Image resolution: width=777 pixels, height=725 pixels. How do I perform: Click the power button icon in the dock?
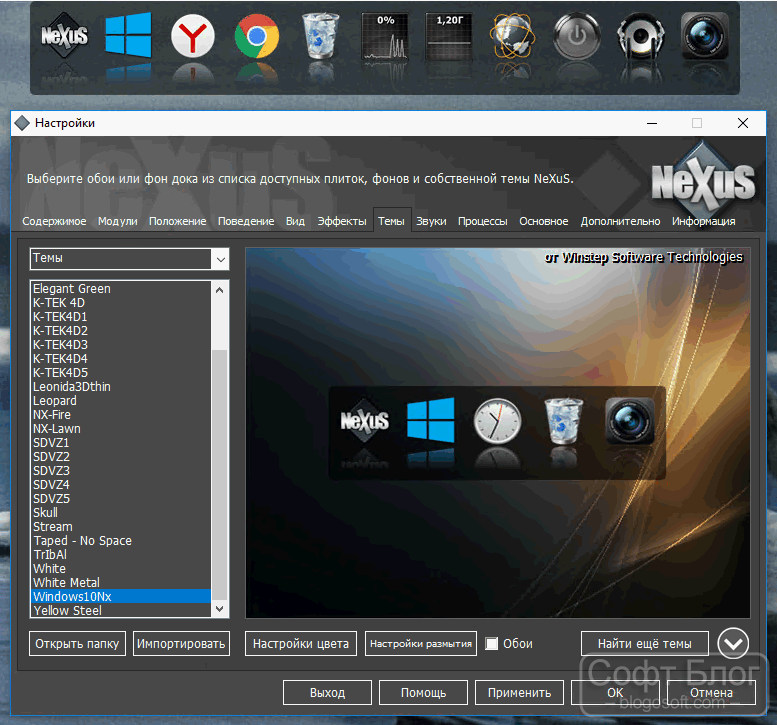pos(577,36)
